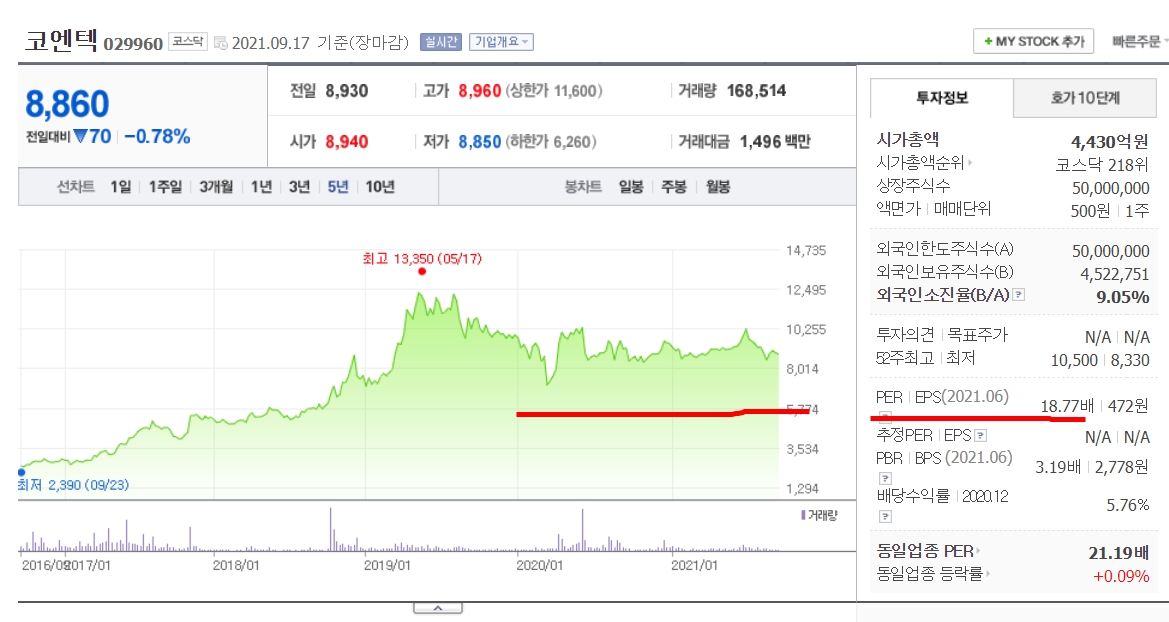Click the 전일 value 8,930
Image resolution: width=1169 pixels, height=622 pixels.
pos(347,91)
